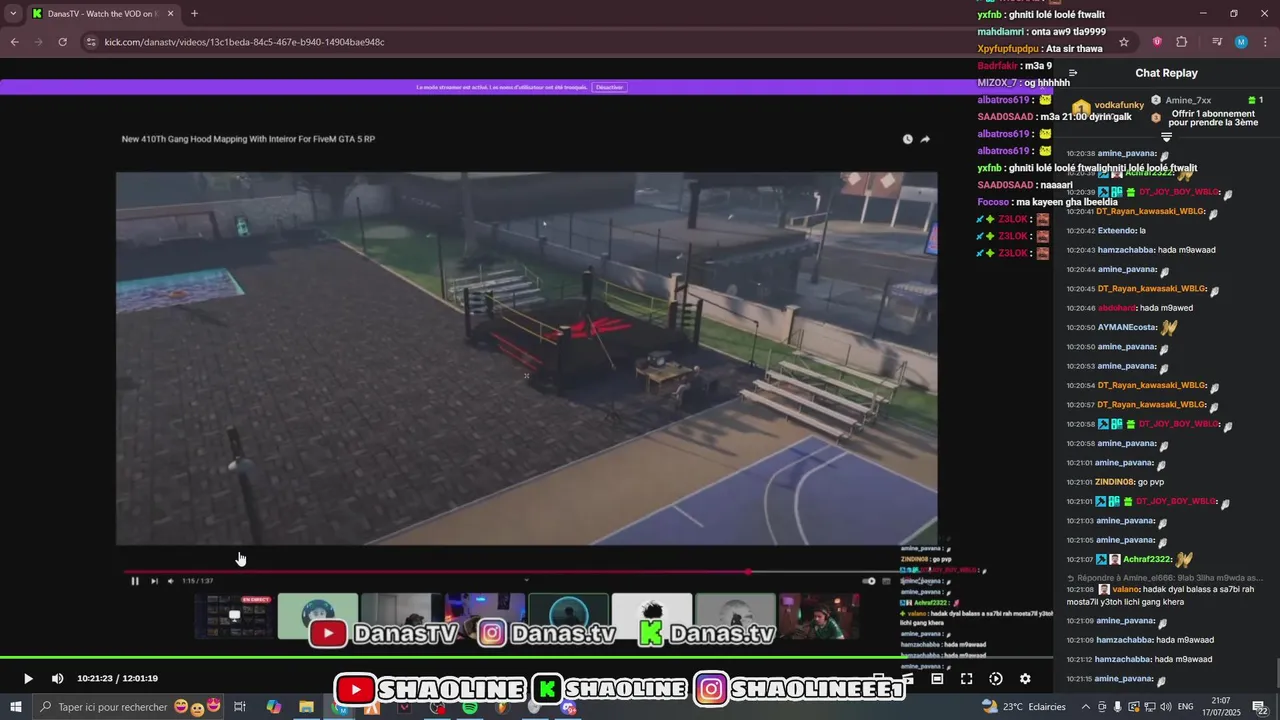Mute the embedded YouTube player volume
The image size is (1280, 720).
tap(170, 581)
